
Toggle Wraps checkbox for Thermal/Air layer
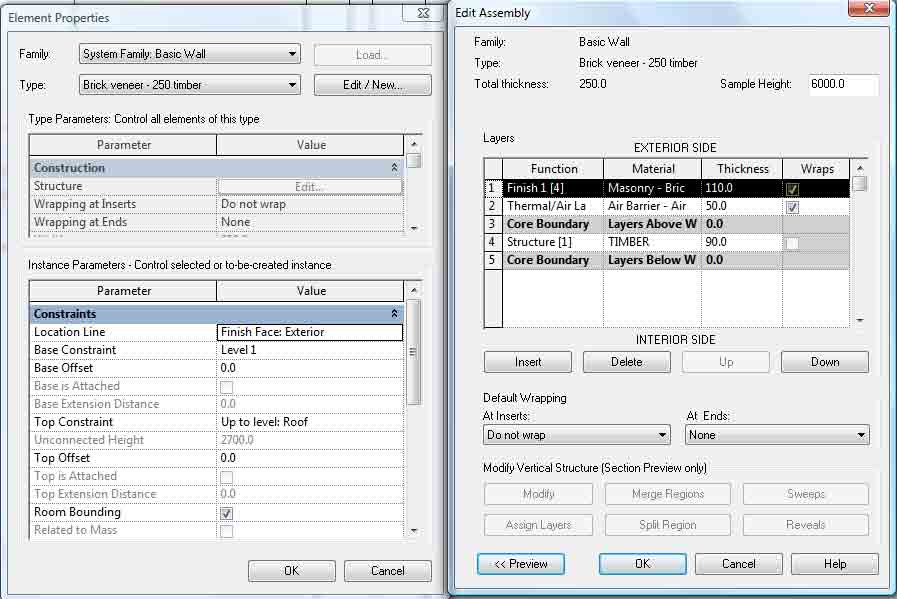[x=792, y=207]
